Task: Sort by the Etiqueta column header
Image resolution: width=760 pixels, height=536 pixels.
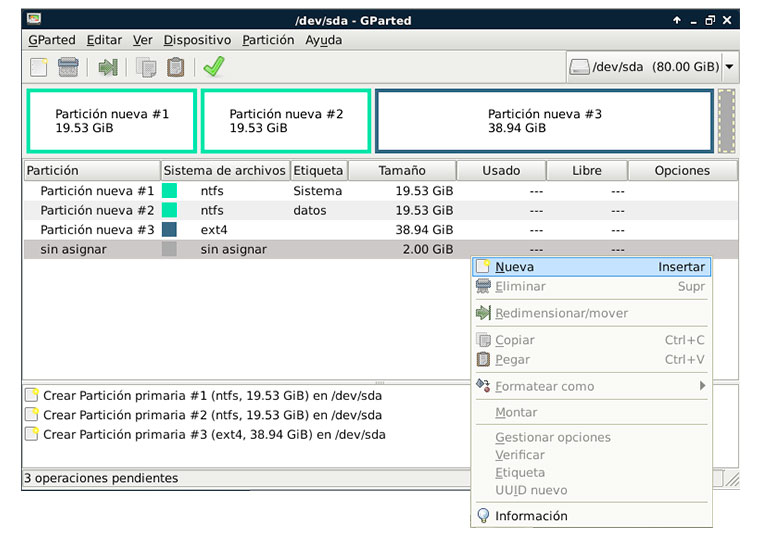Action: [x=319, y=171]
